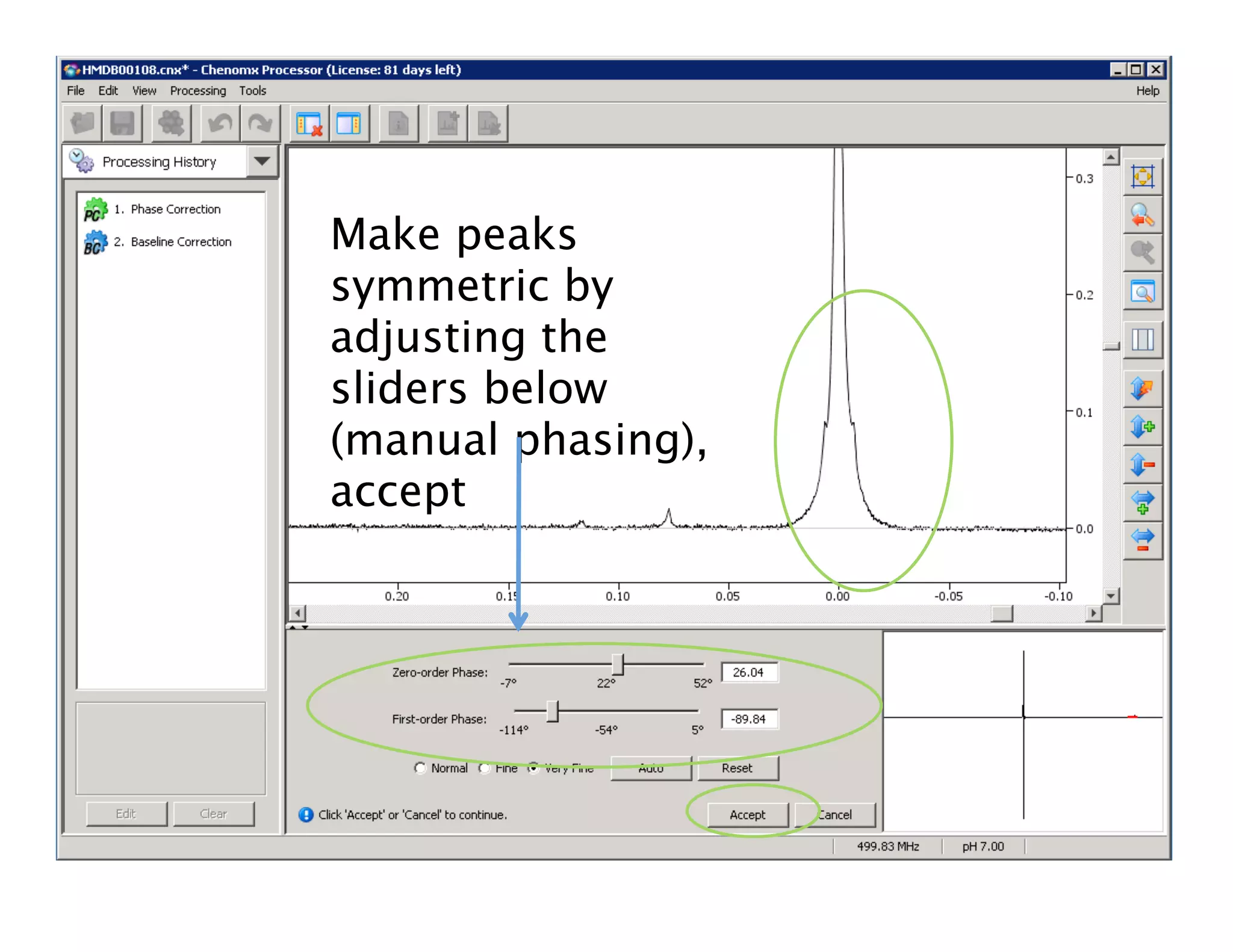Viewport: 1233px width, 952px height.
Task: Click the split columns view icon
Action: coord(1142,340)
